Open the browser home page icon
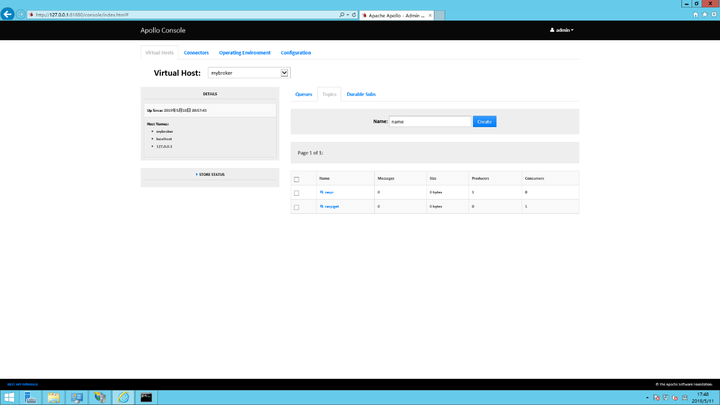This screenshot has width=720, height=405. 696,15
